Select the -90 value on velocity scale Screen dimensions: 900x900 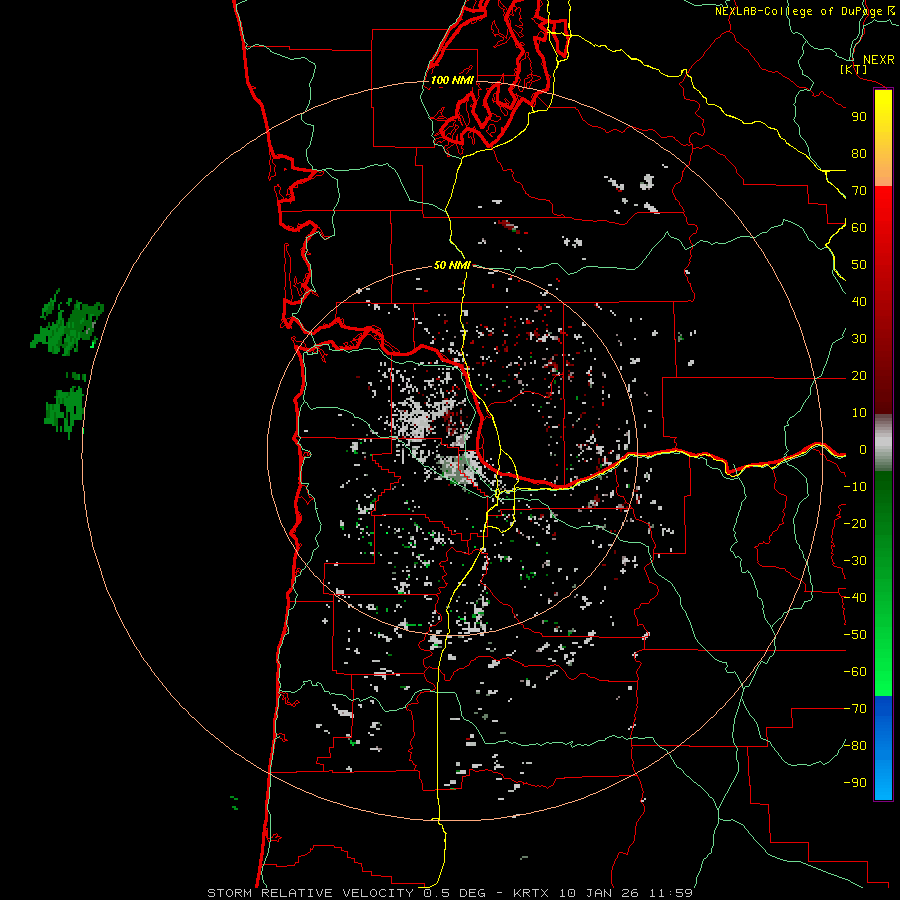[855, 783]
